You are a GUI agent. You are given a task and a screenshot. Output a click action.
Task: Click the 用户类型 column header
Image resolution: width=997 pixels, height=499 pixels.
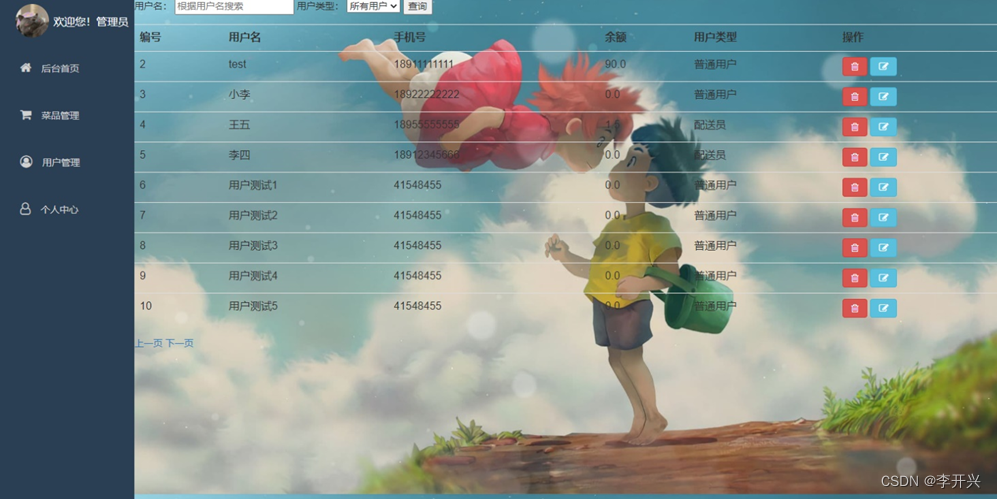coord(715,37)
